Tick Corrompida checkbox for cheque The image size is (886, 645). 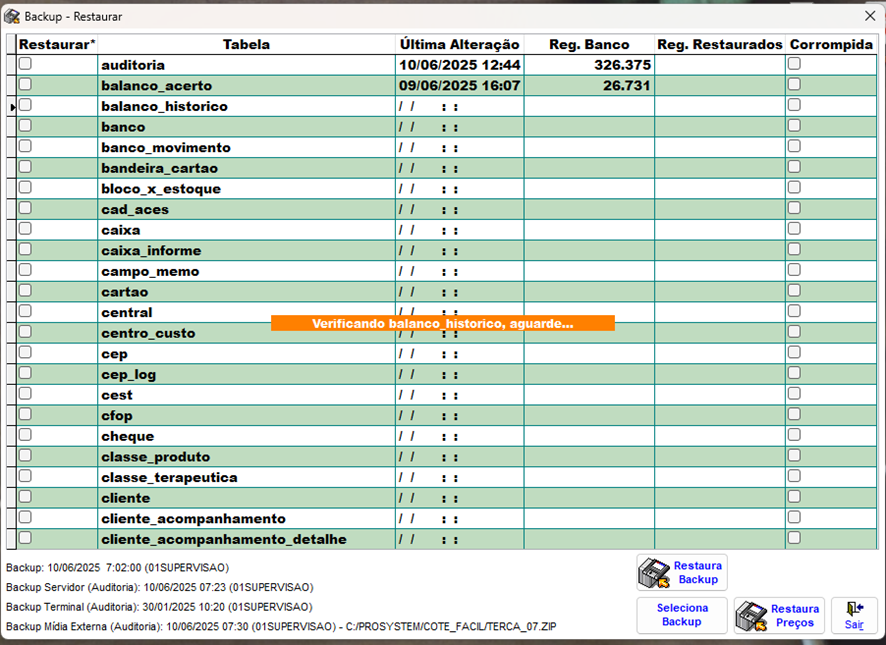click(794, 435)
